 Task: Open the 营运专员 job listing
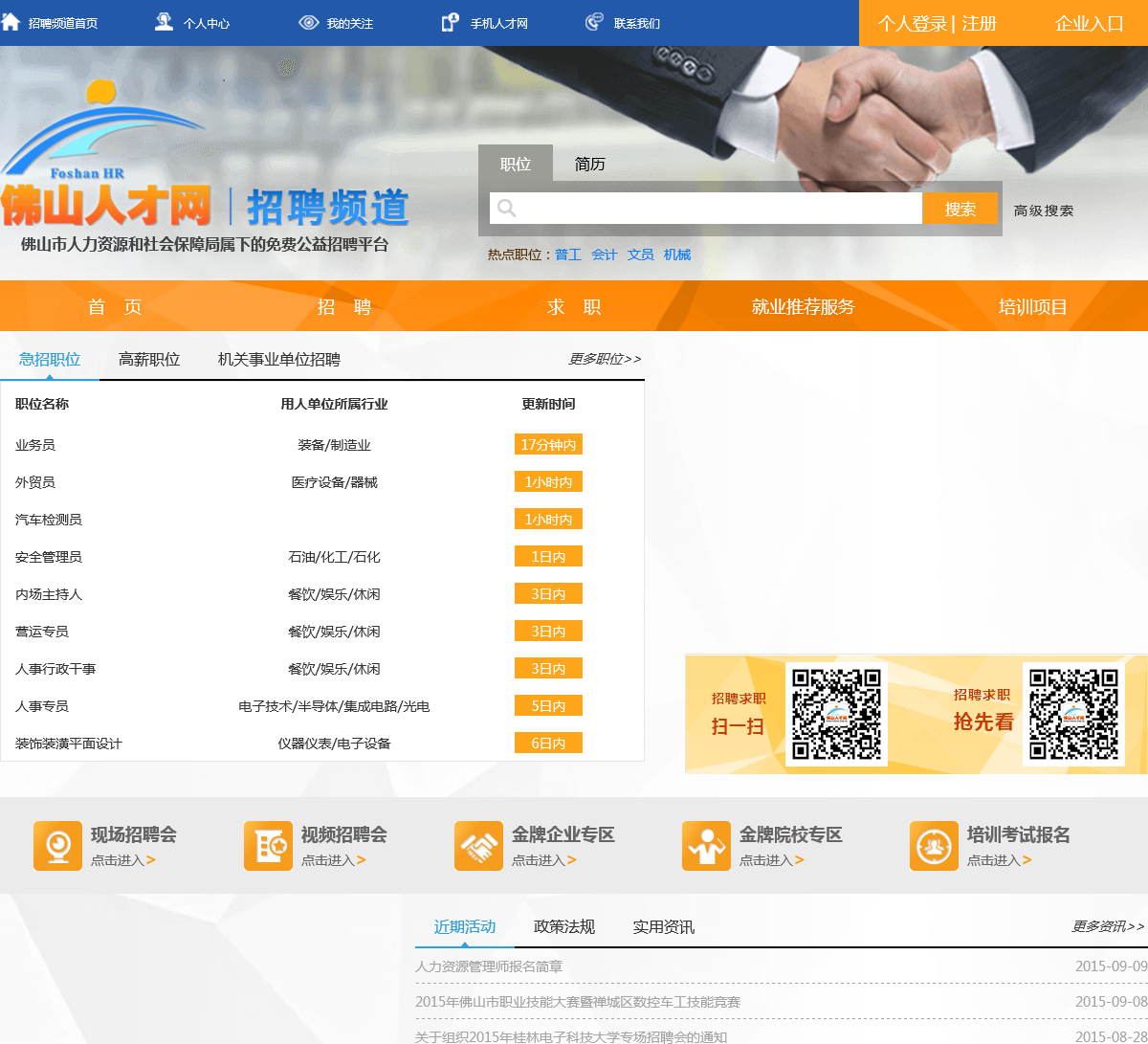(x=42, y=632)
